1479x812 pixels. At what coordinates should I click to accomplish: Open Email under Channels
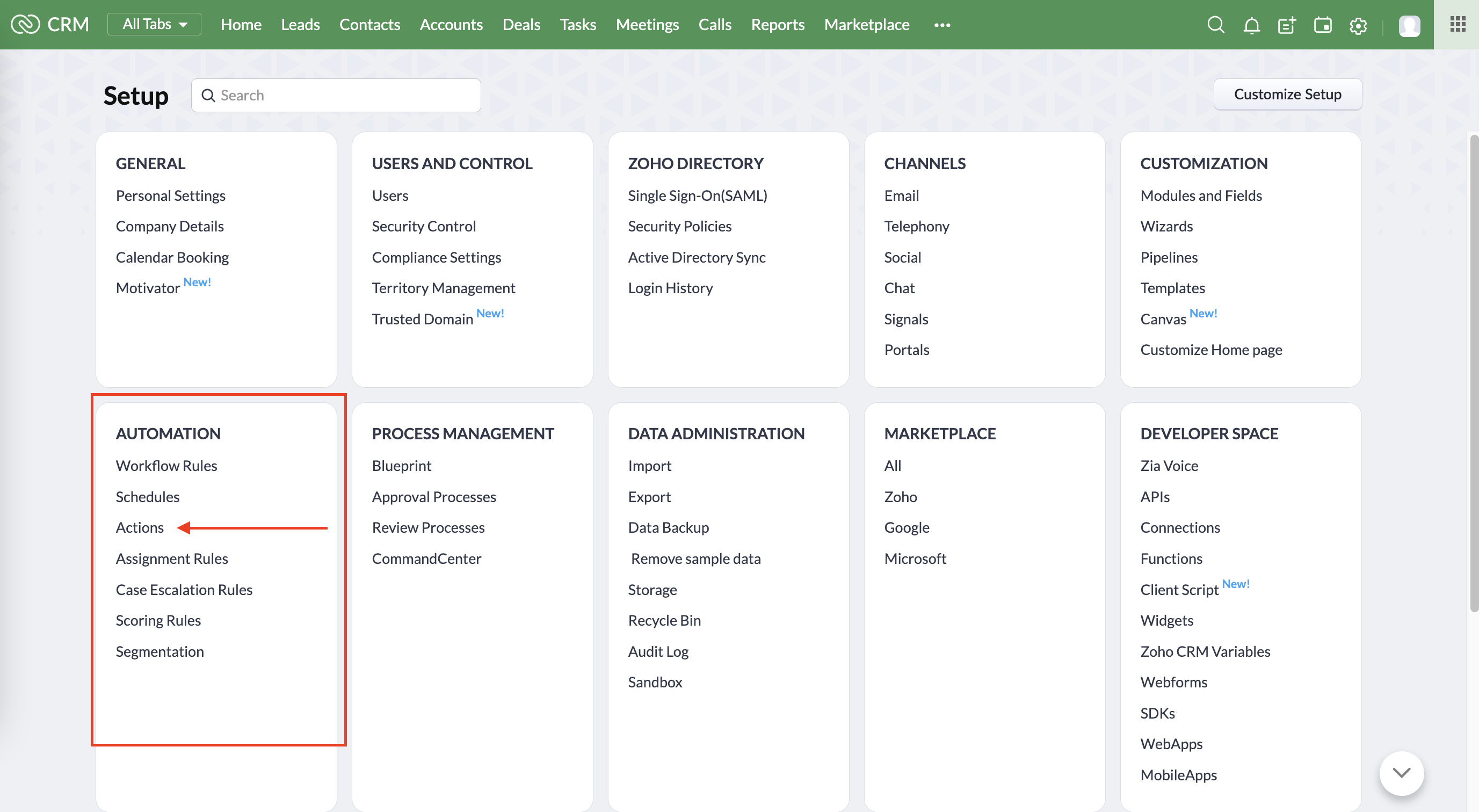coord(901,195)
